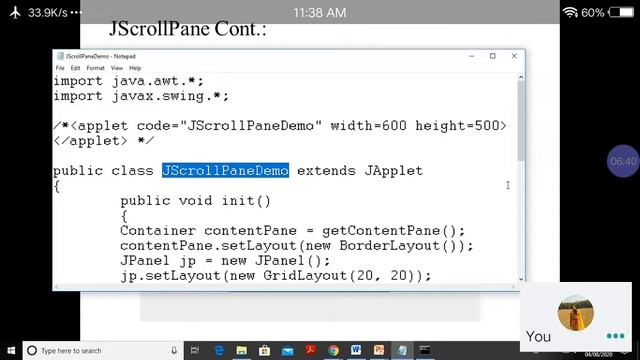Click the word JApplet in code
The width and height of the screenshot is (640, 360).
(x=393, y=171)
